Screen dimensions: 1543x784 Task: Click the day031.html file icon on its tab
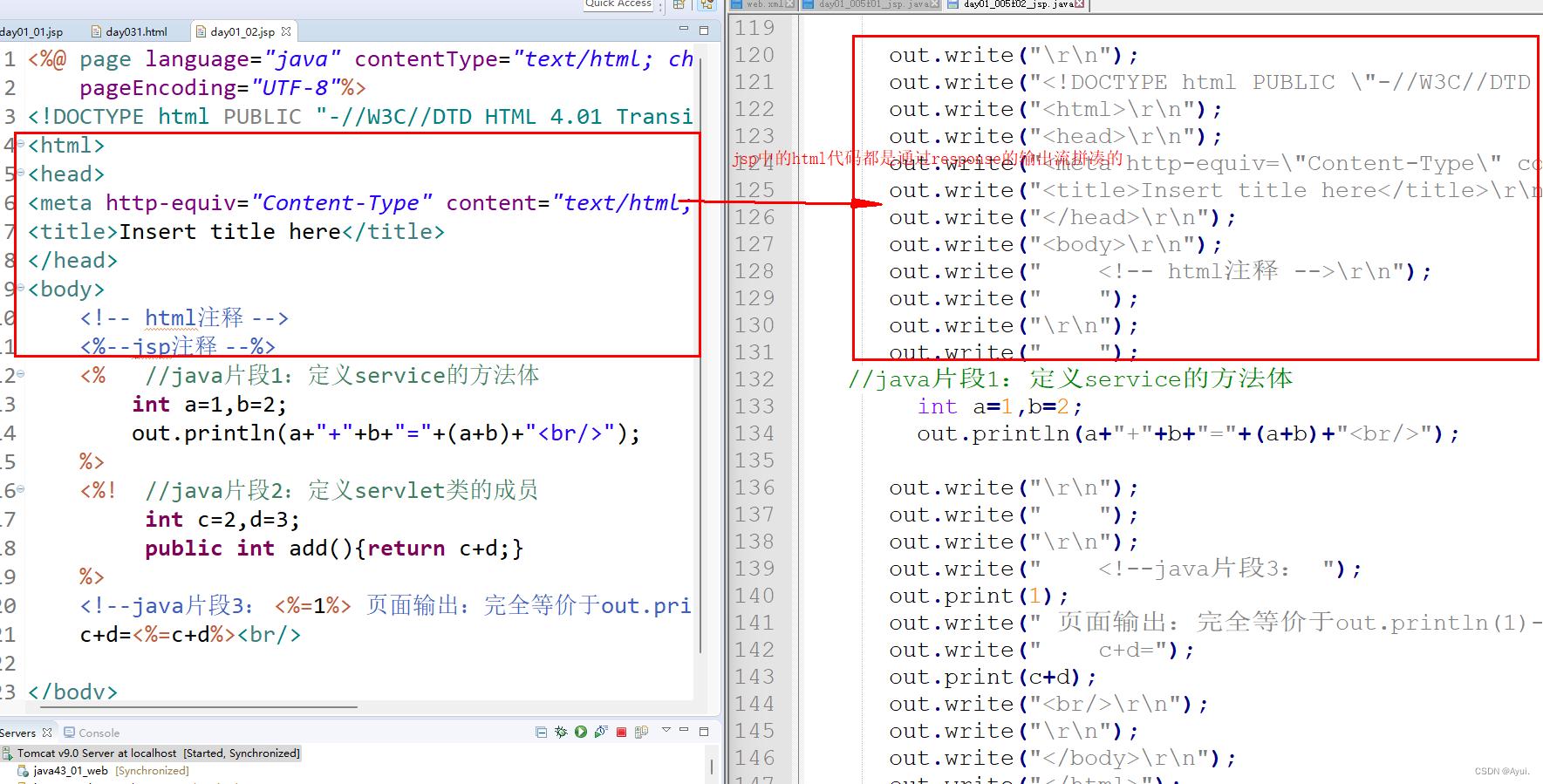pyautogui.click(x=97, y=31)
